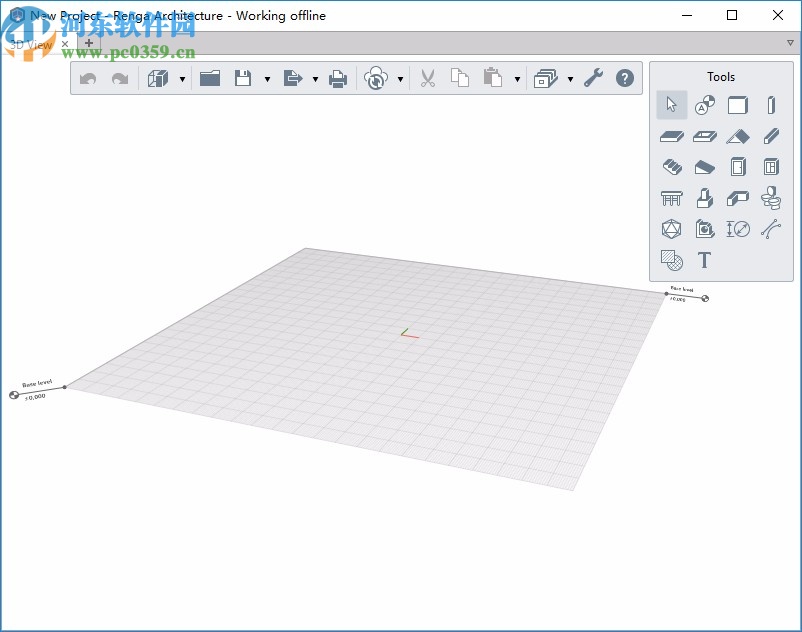The width and height of the screenshot is (802, 632).
Task: Open the view cube dropdown arrow
Action: coord(183,79)
